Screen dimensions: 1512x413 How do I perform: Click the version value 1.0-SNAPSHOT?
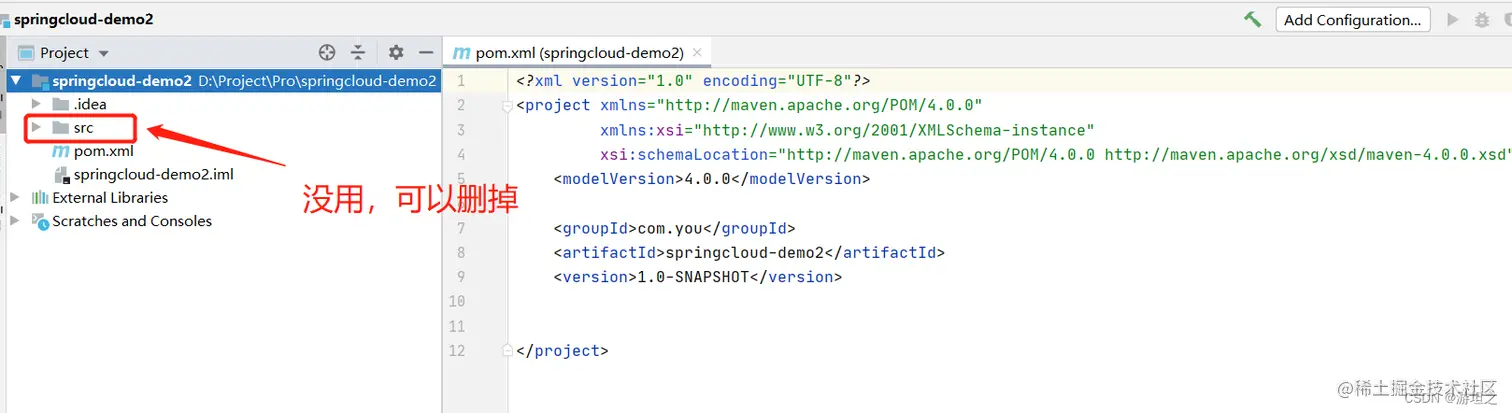(693, 276)
